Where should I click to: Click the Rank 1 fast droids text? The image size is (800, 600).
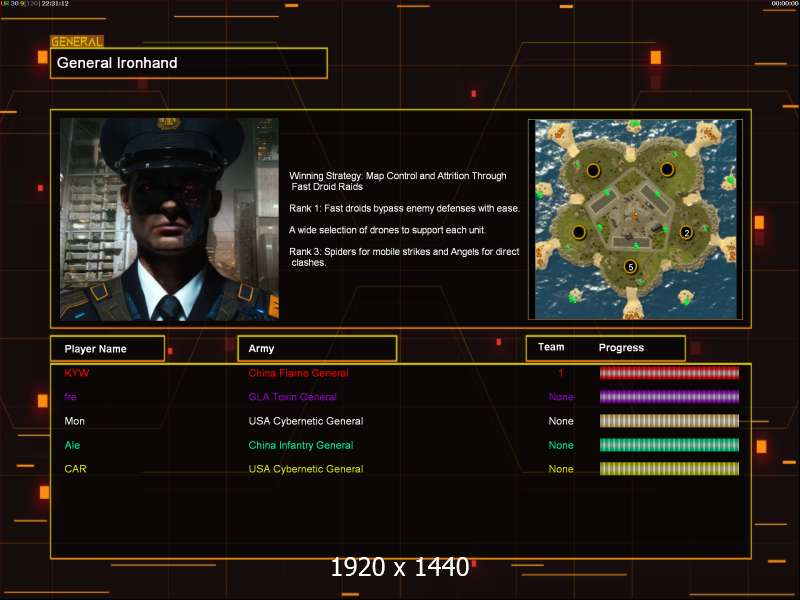coord(404,208)
